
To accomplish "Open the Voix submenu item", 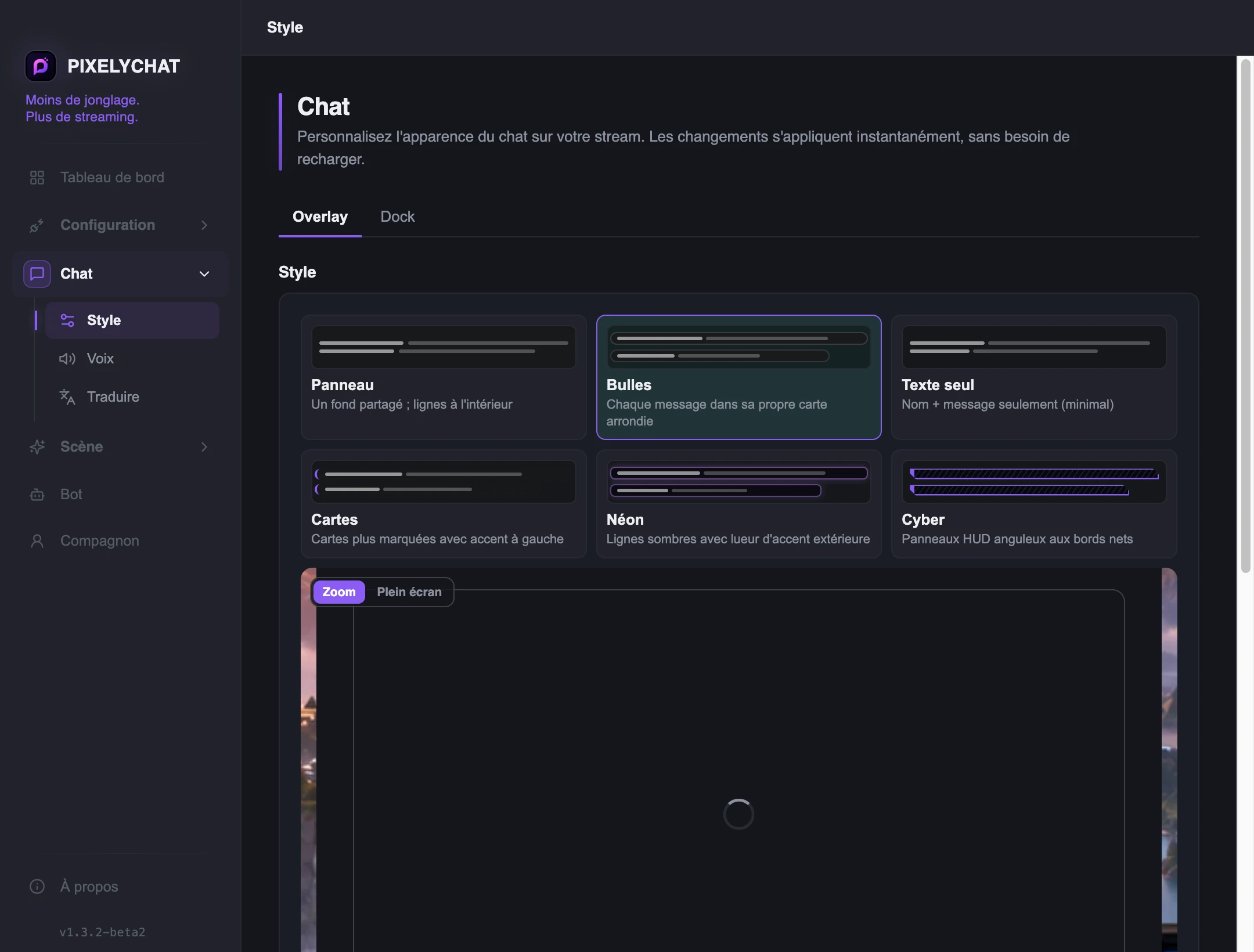I will pyautogui.click(x=132, y=359).
